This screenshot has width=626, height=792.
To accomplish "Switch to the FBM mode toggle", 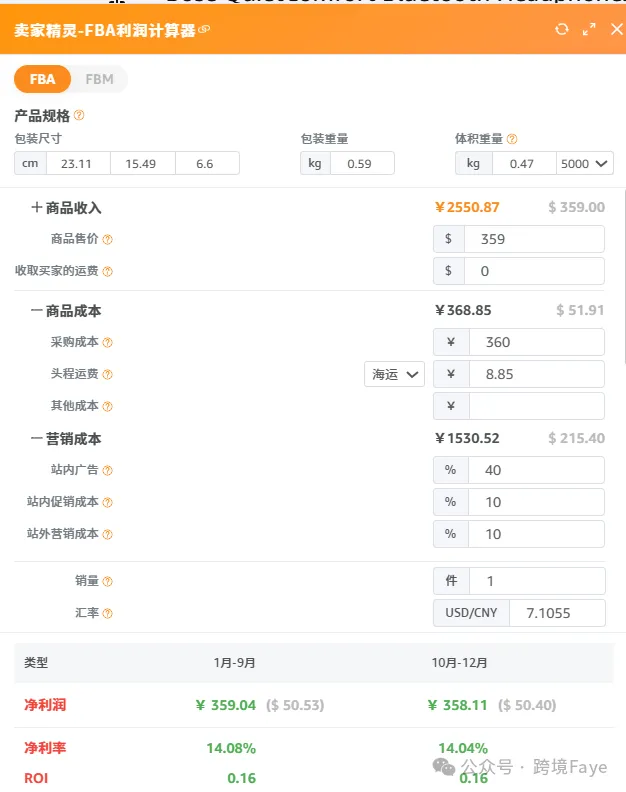I will pos(99,79).
